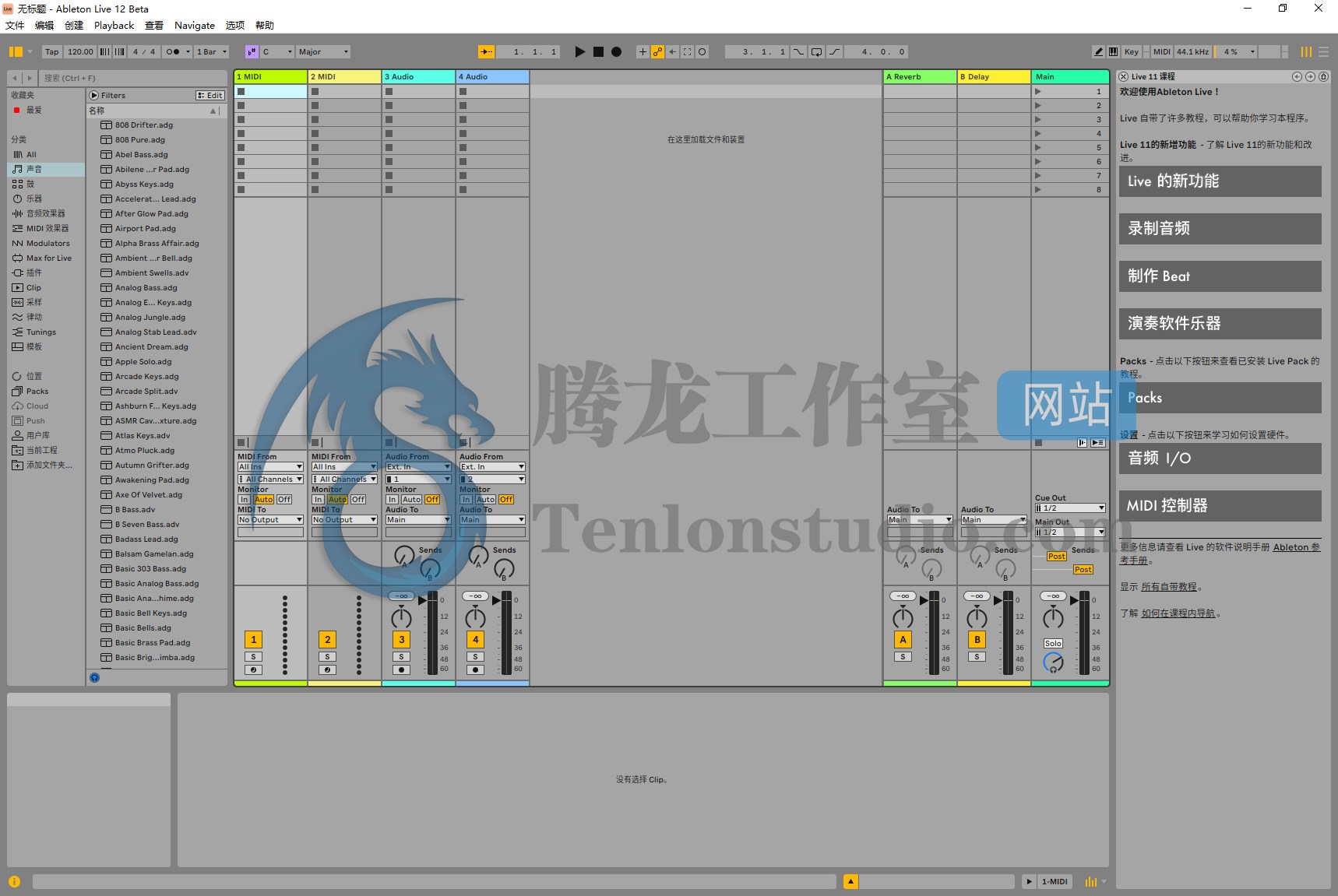Open the root note C dropdown
1338x896 pixels.
click(x=277, y=52)
